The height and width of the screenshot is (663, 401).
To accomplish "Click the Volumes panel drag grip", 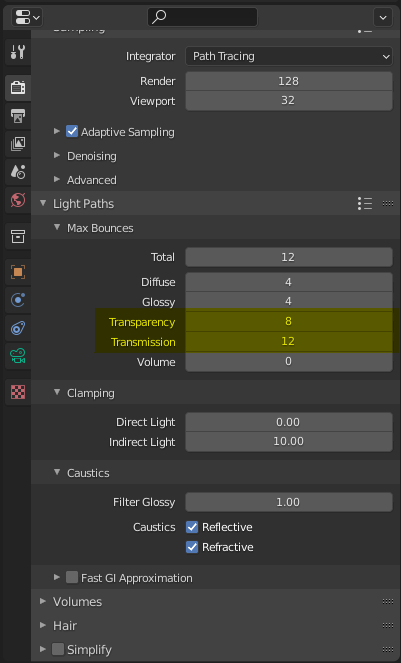I will click(388, 601).
